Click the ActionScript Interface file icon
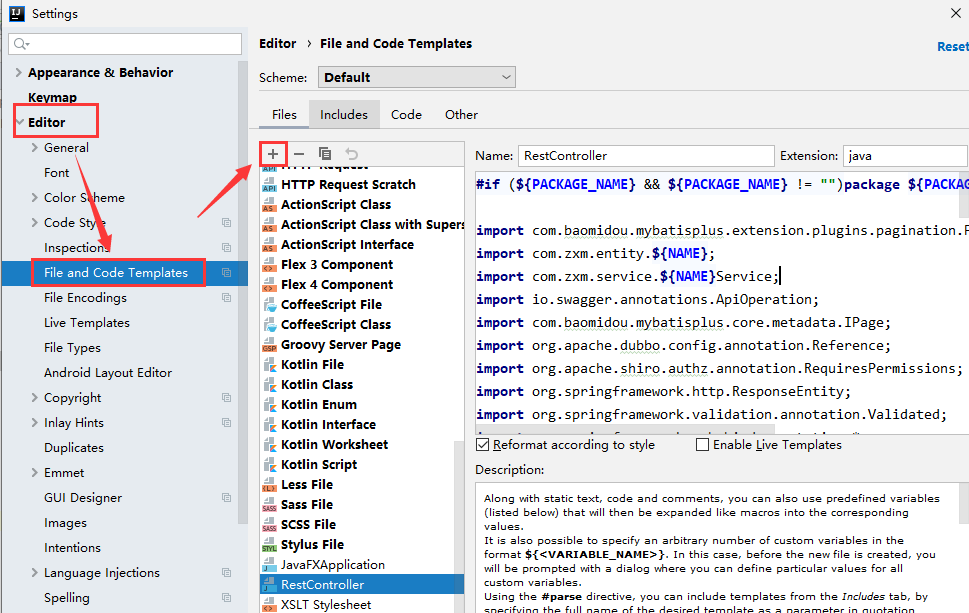 pos(269,245)
